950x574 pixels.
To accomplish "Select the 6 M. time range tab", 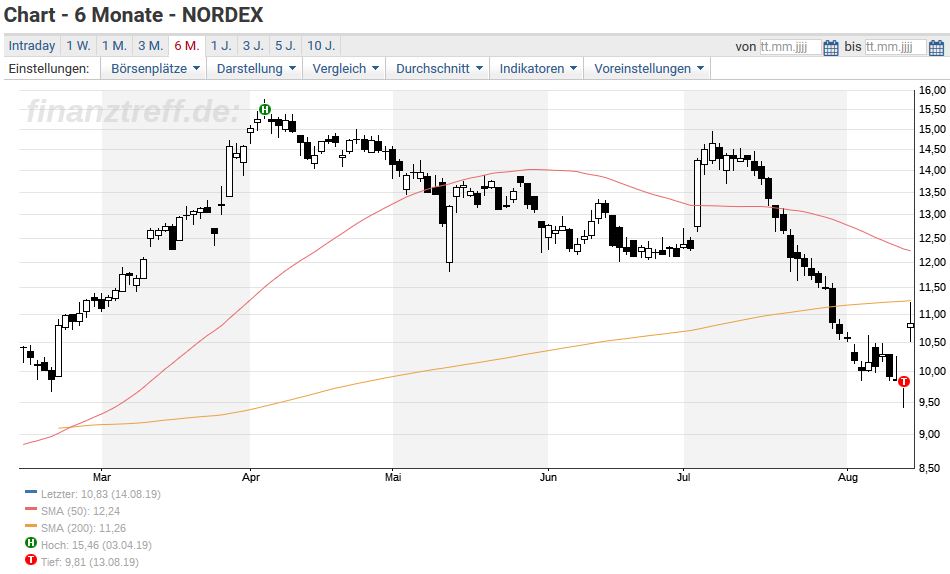I will coord(187,46).
